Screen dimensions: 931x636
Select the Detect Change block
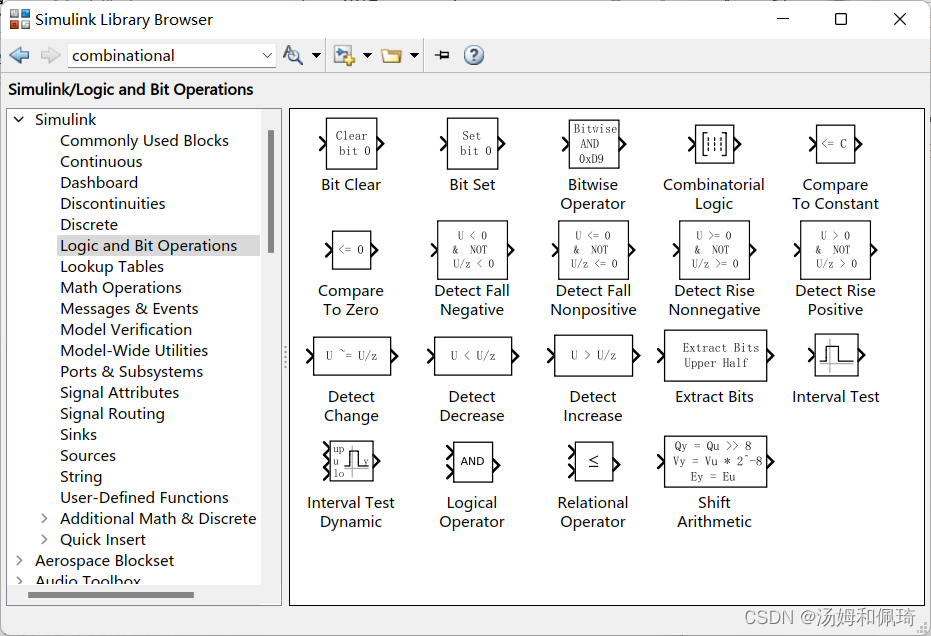pos(352,356)
